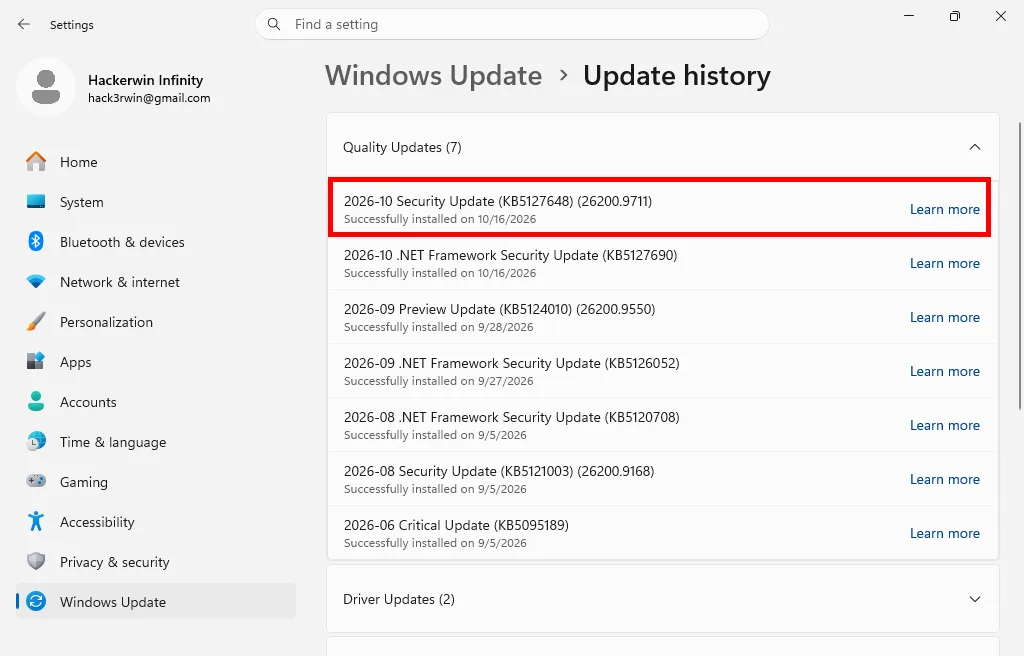Click the hack3rwin@gmail.com email text

pos(149,98)
